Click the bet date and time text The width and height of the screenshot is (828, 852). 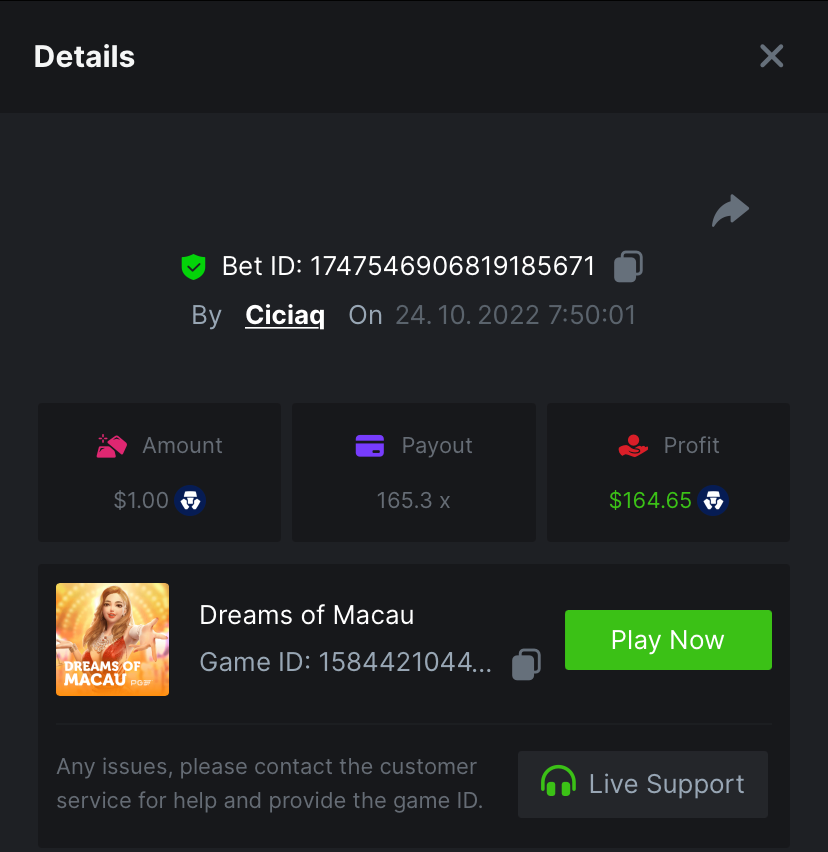(x=515, y=315)
